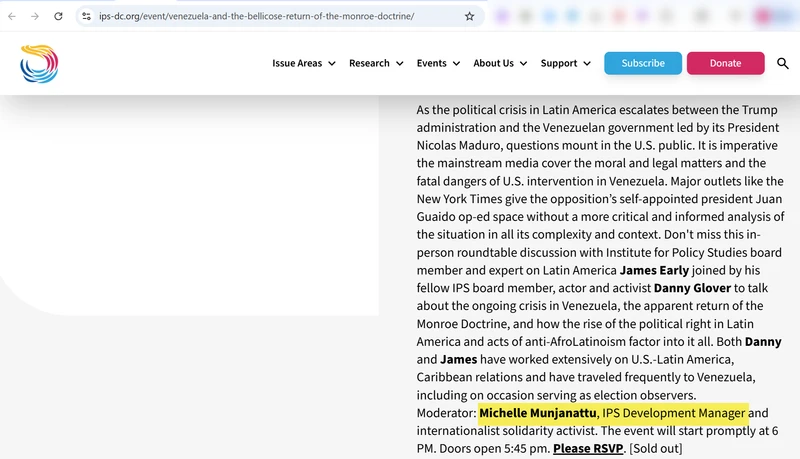Bookmark this page with the star icon
800x459 pixels.
tap(470, 17)
